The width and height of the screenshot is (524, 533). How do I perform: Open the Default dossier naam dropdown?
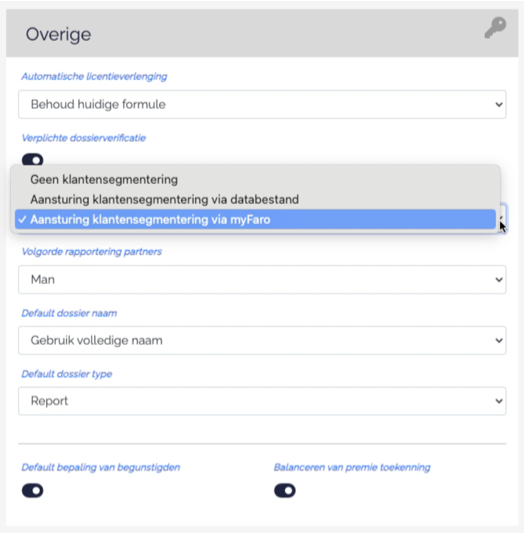point(262,340)
